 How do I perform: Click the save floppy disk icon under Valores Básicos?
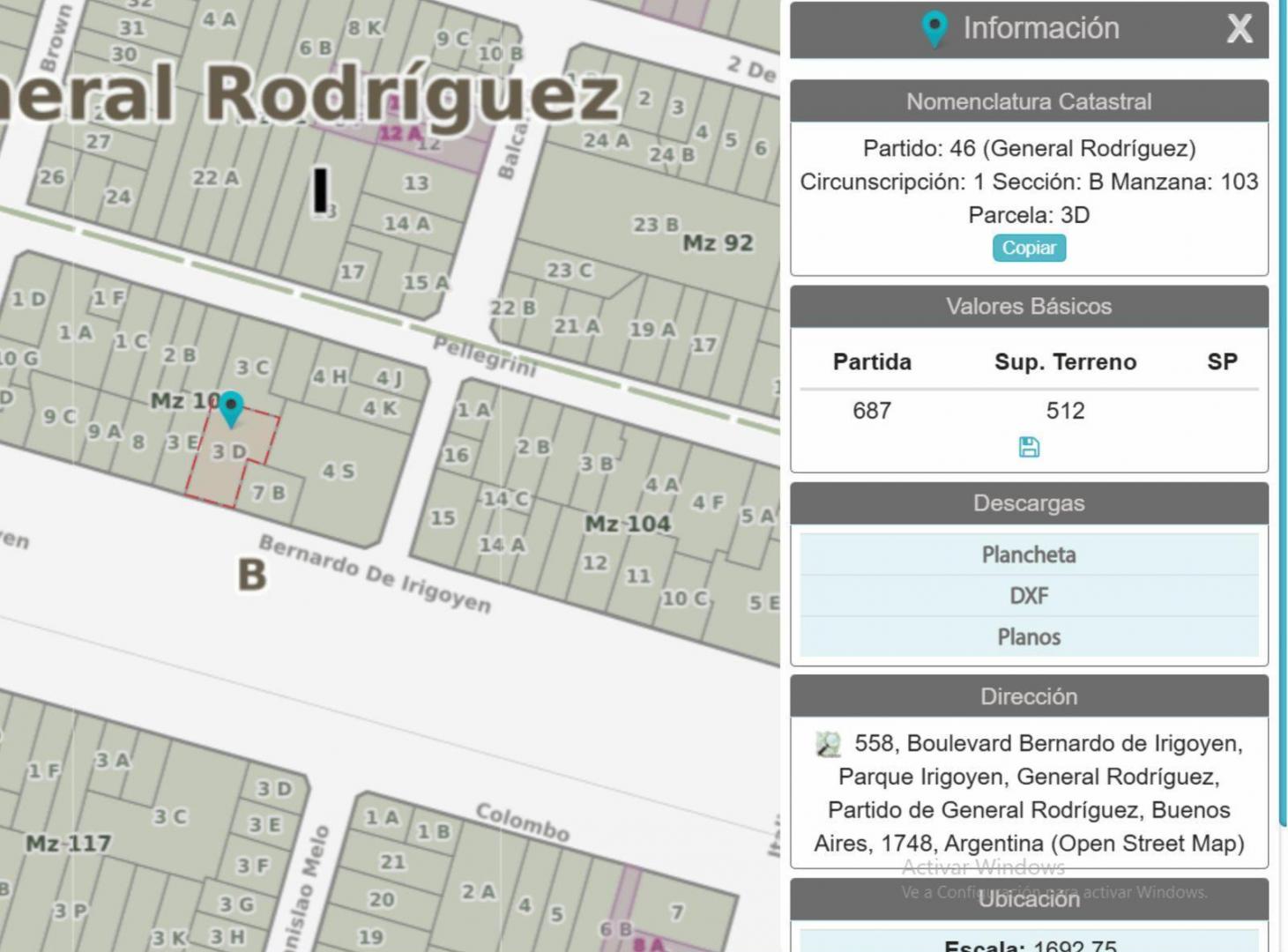(x=1029, y=447)
